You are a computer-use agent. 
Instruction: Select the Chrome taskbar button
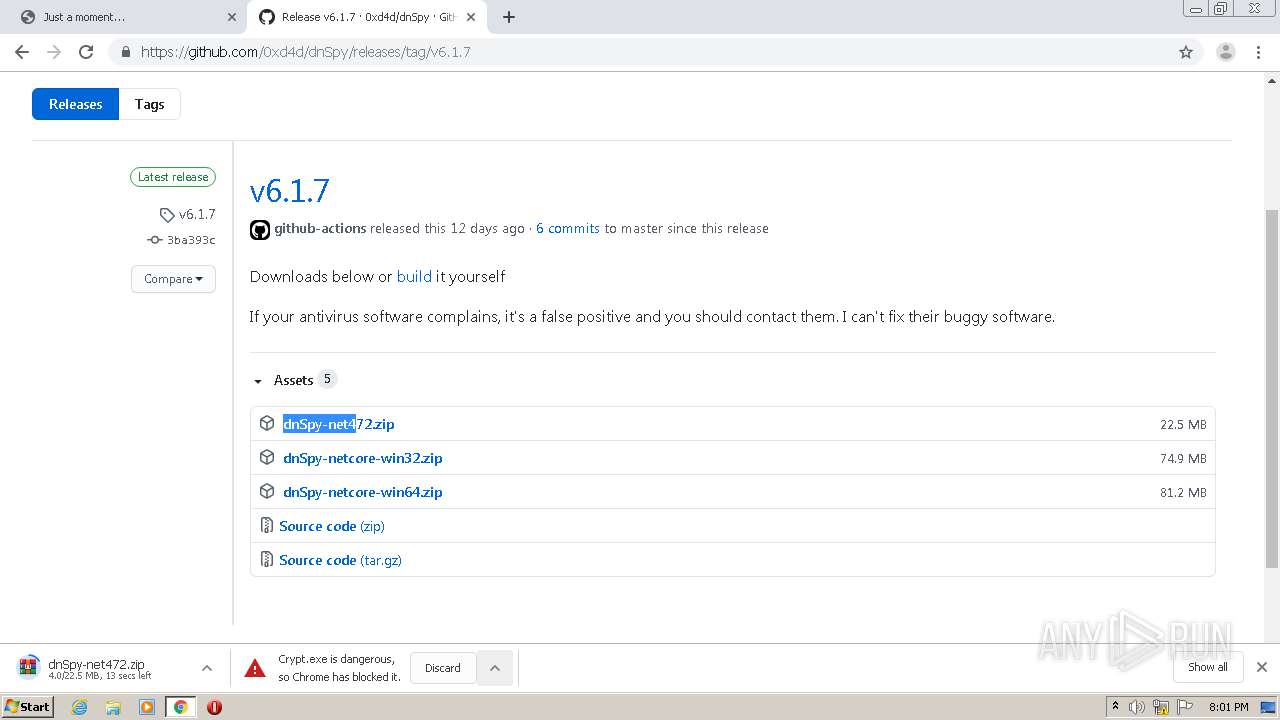(180, 707)
